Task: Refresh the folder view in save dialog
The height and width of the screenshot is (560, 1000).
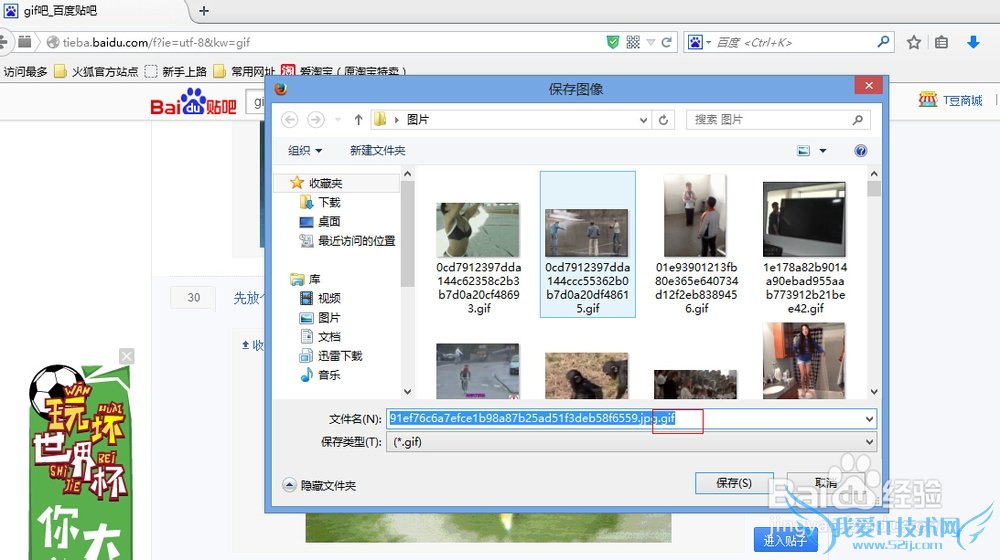Action: click(x=663, y=119)
